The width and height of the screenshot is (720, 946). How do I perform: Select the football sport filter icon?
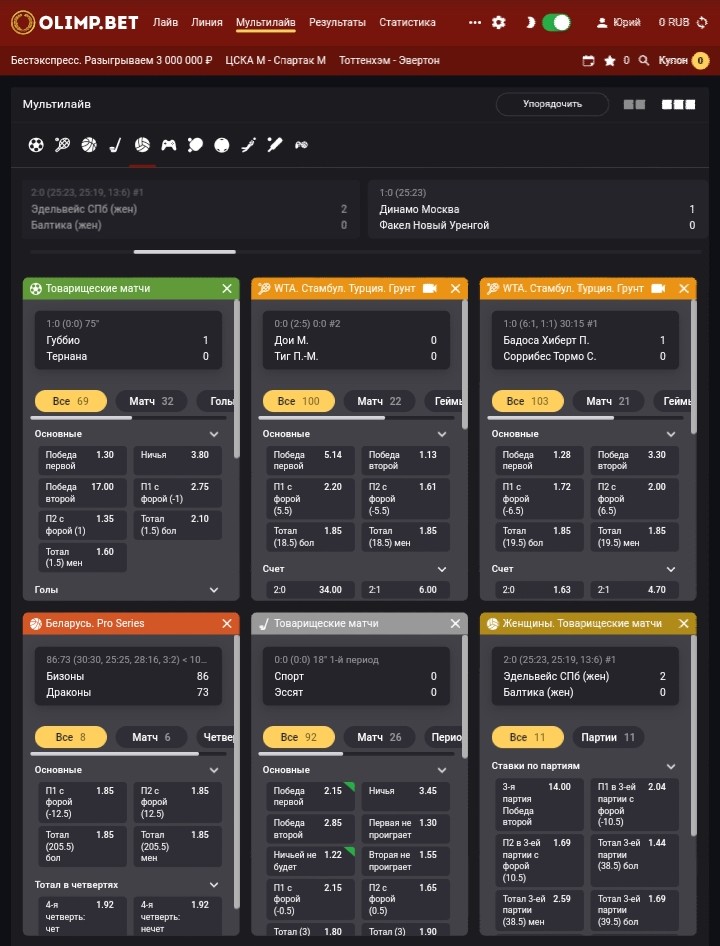click(x=36, y=145)
